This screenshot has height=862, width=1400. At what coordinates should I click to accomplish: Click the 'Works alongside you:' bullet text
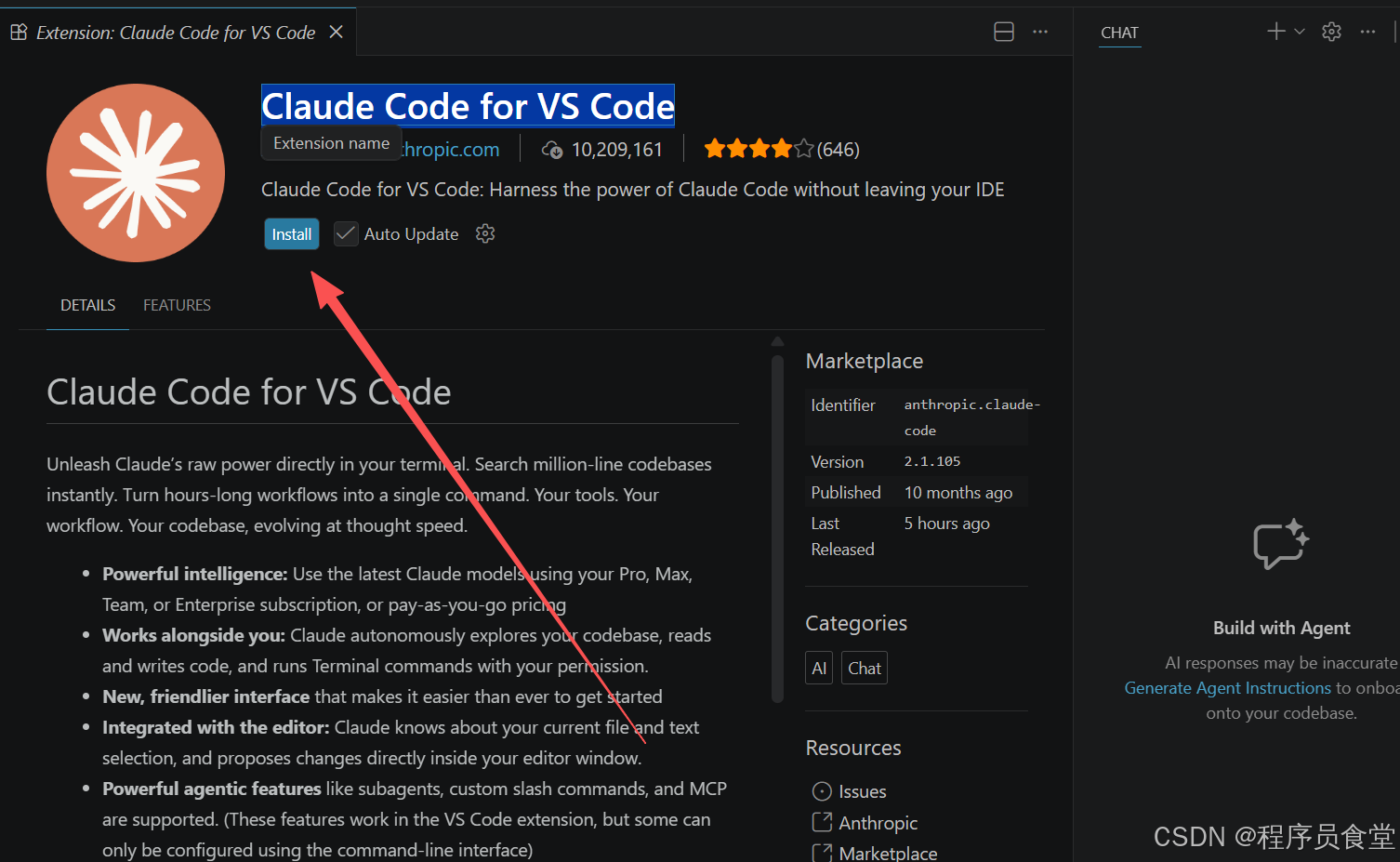coord(193,635)
